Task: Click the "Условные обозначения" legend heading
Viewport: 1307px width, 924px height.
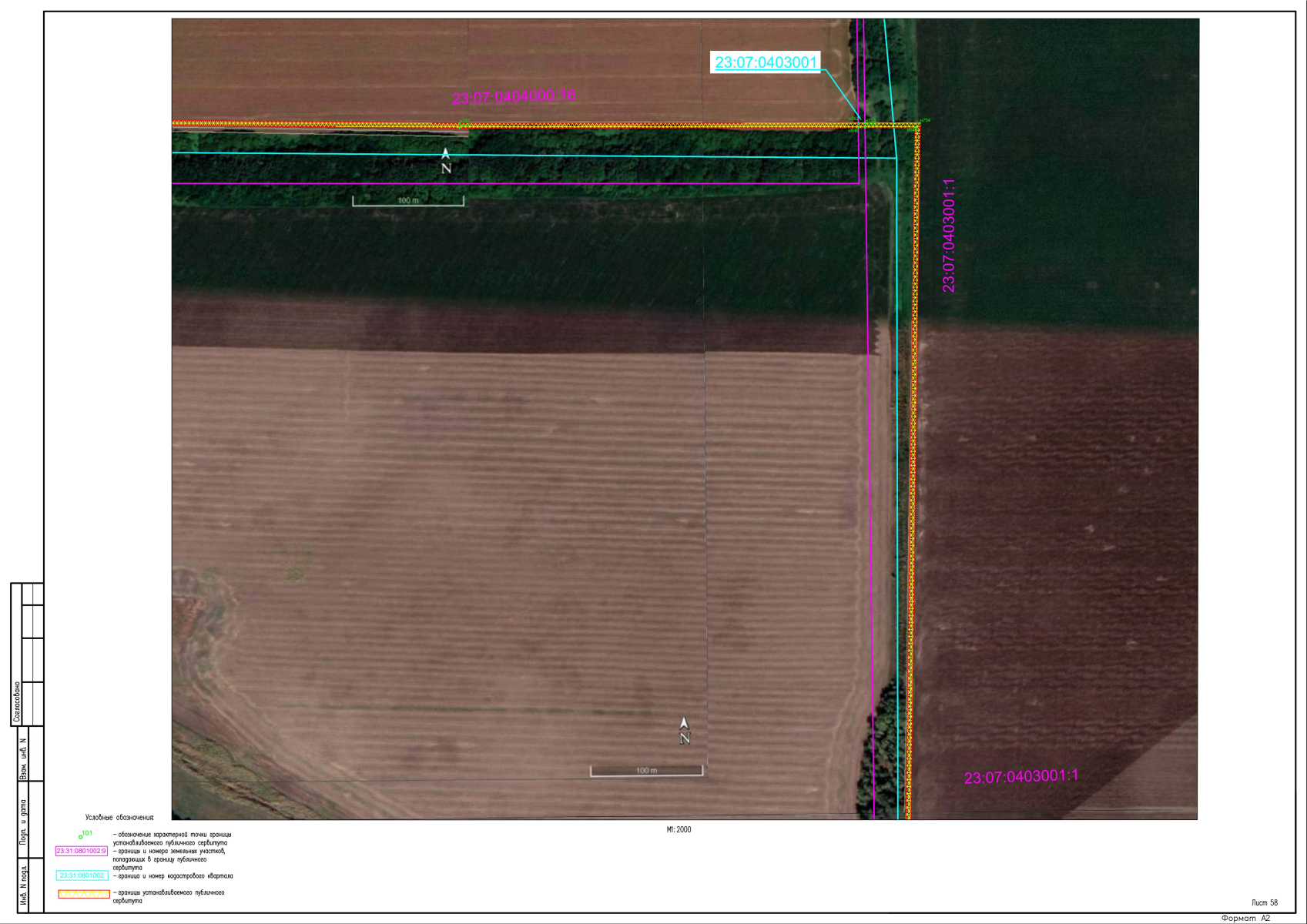Action: click(x=119, y=818)
